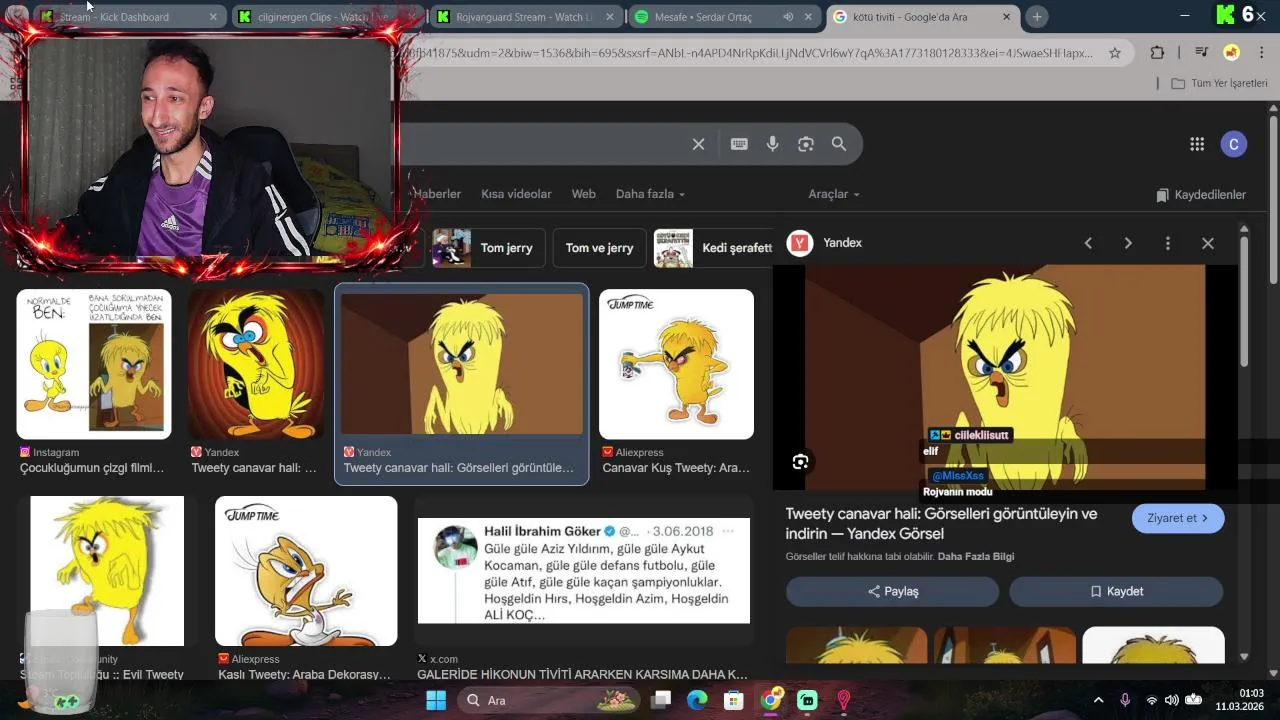The width and height of the screenshot is (1280, 720).
Task: Open Microsoft Store from taskbar
Action: coord(734,700)
